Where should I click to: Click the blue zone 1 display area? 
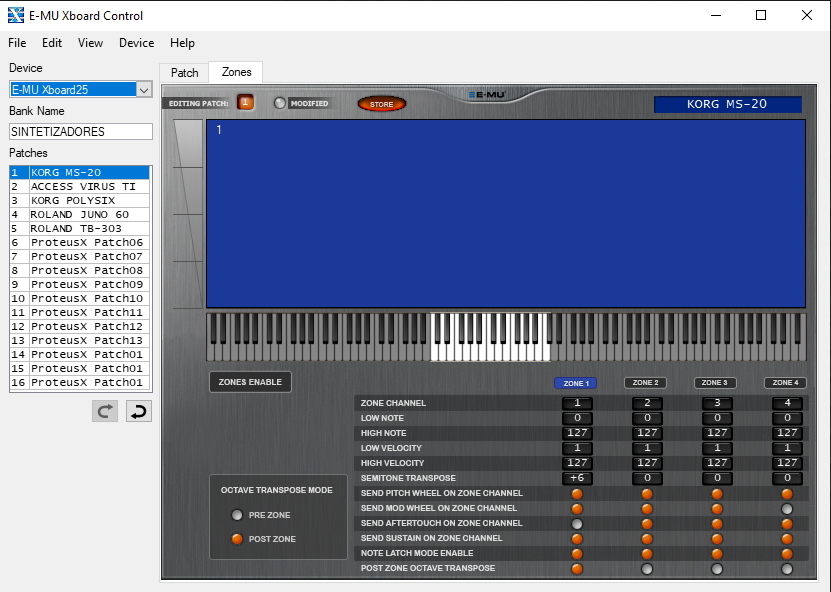[506, 214]
